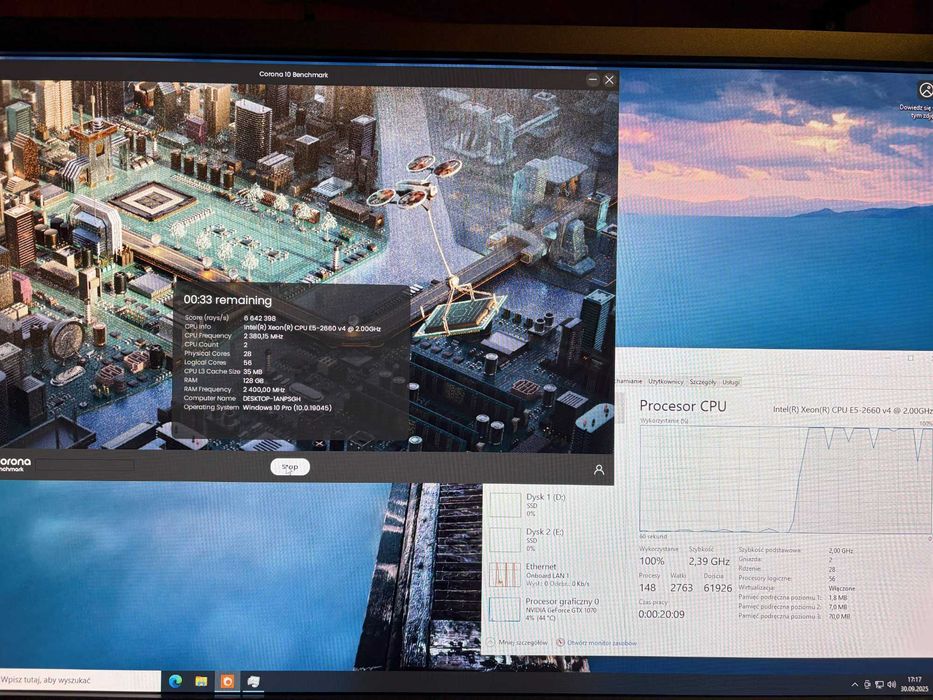Click the Operating System value Windows 10 Pro

287,408
